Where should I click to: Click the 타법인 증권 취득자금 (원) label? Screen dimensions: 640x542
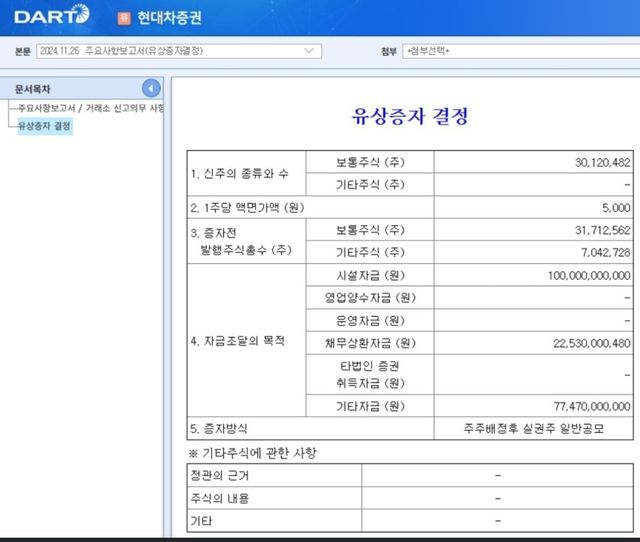pos(370,374)
